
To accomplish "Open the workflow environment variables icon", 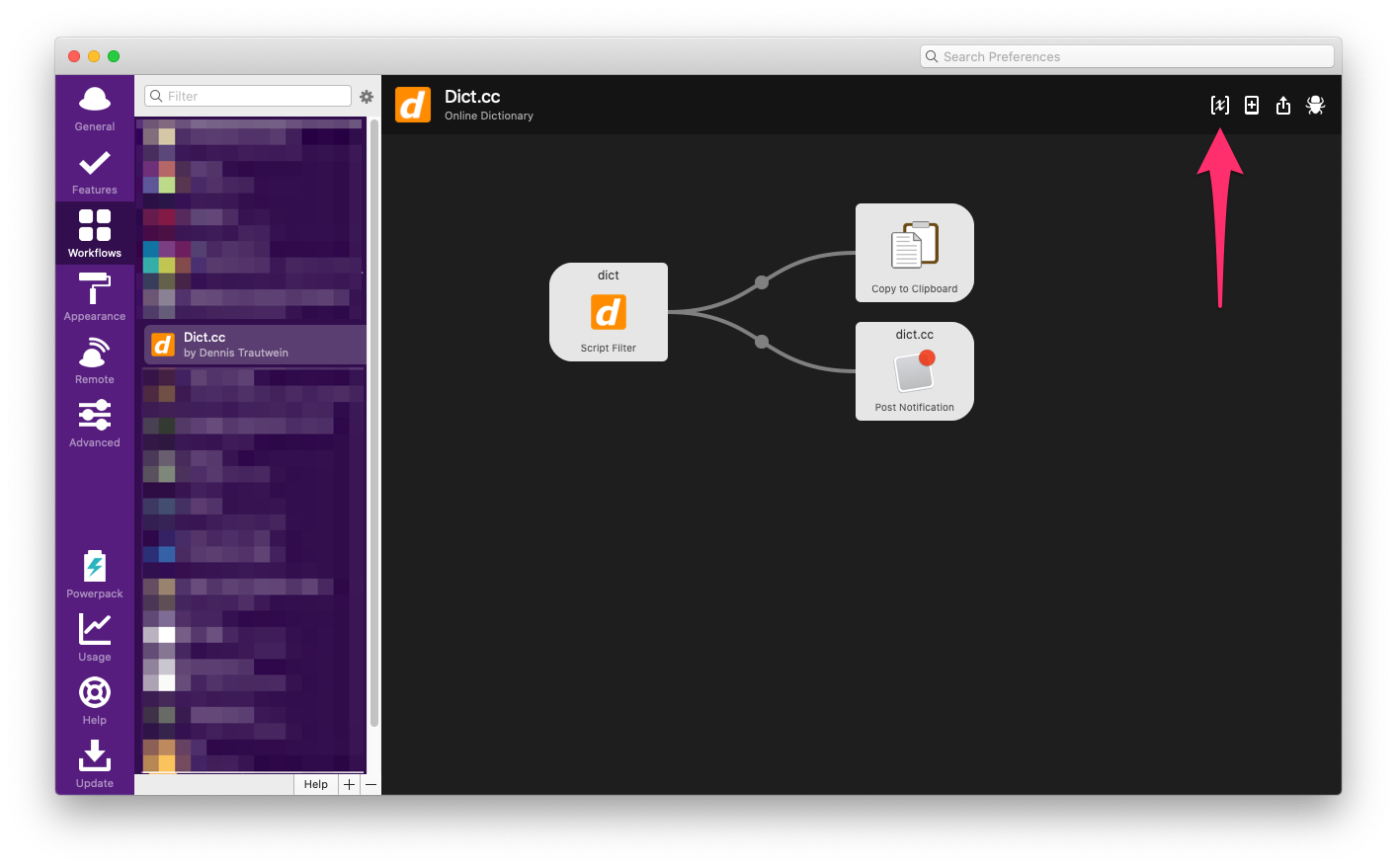I will point(1220,105).
